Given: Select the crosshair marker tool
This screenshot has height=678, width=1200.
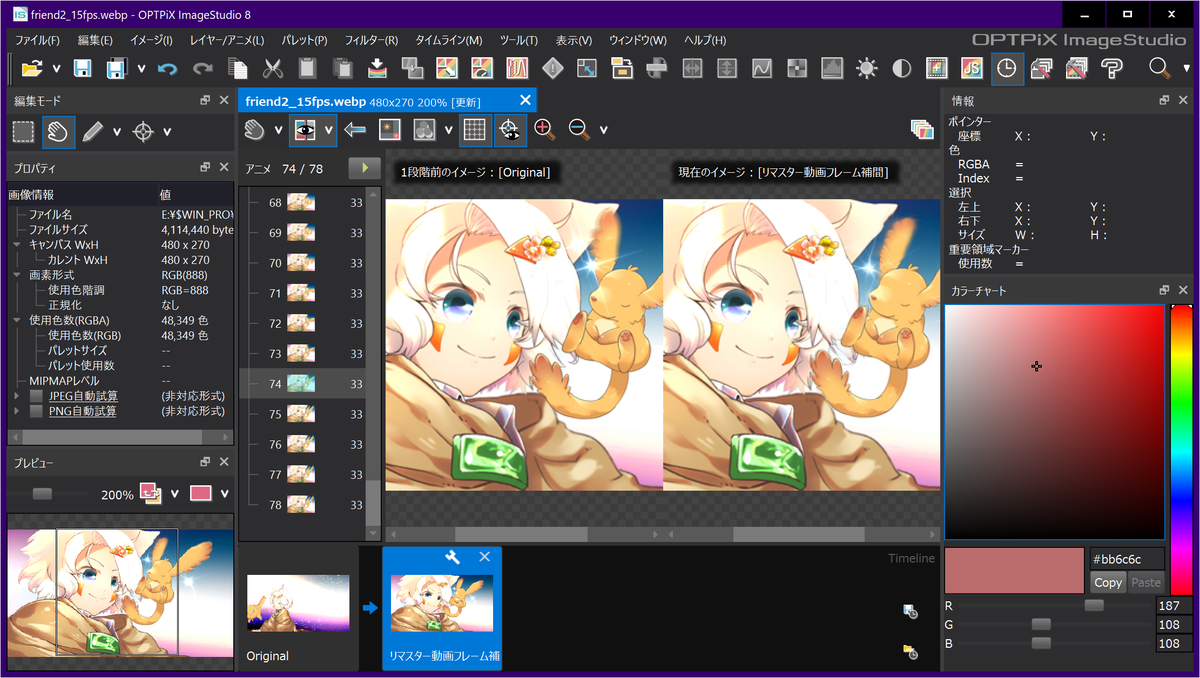Looking at the screenshot, I should click(144, 131).
